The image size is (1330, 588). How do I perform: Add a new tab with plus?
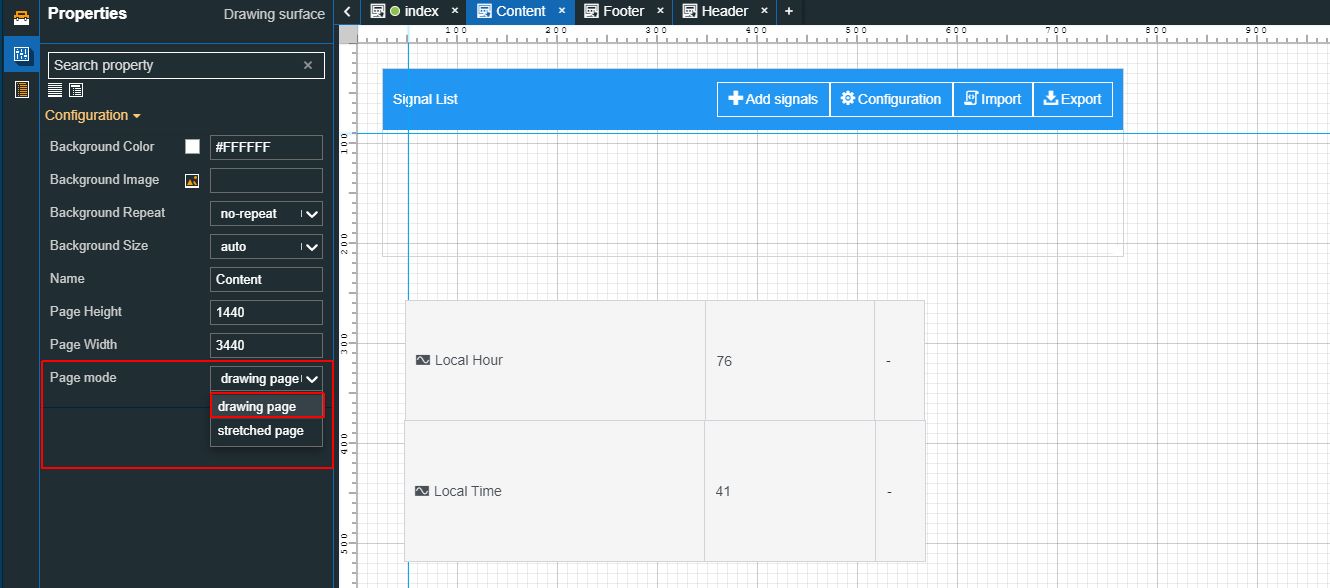(x=788, y=11)
